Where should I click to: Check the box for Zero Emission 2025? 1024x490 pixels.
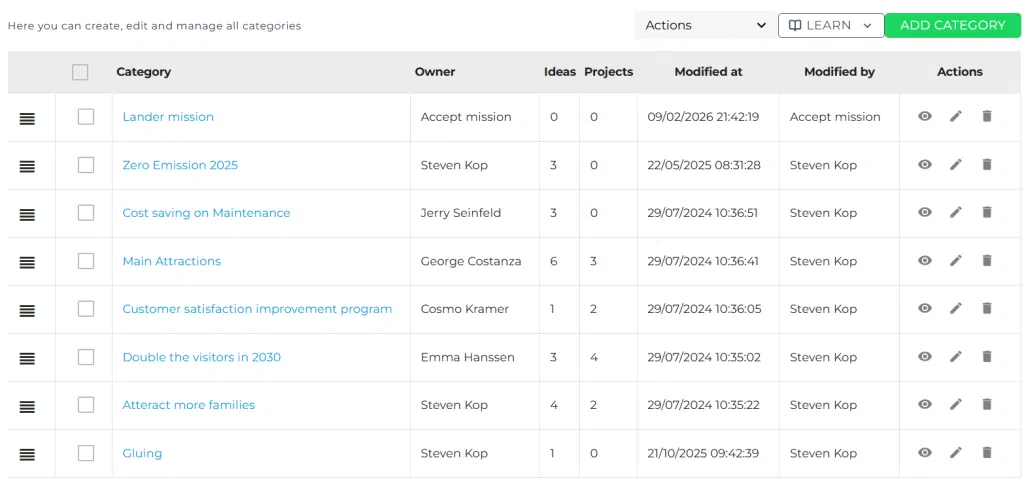(x=86, y=165)
